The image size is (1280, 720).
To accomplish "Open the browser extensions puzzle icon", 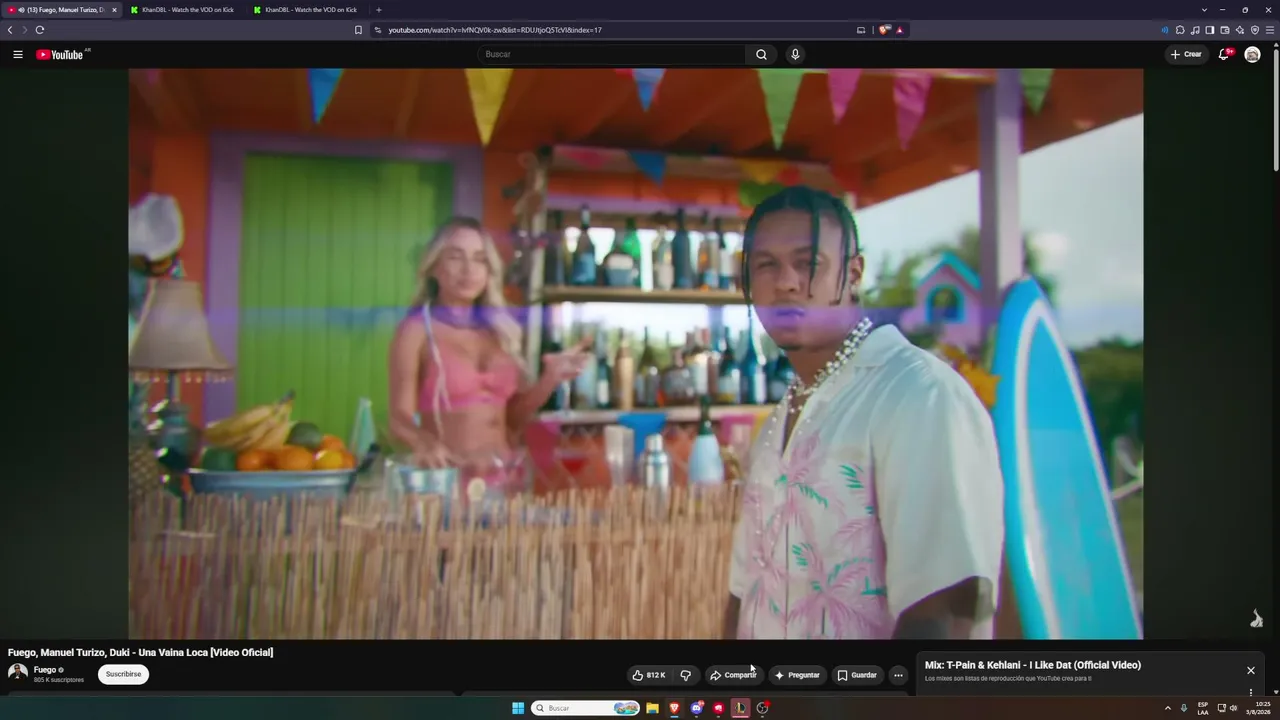I will coord(1180,30).
